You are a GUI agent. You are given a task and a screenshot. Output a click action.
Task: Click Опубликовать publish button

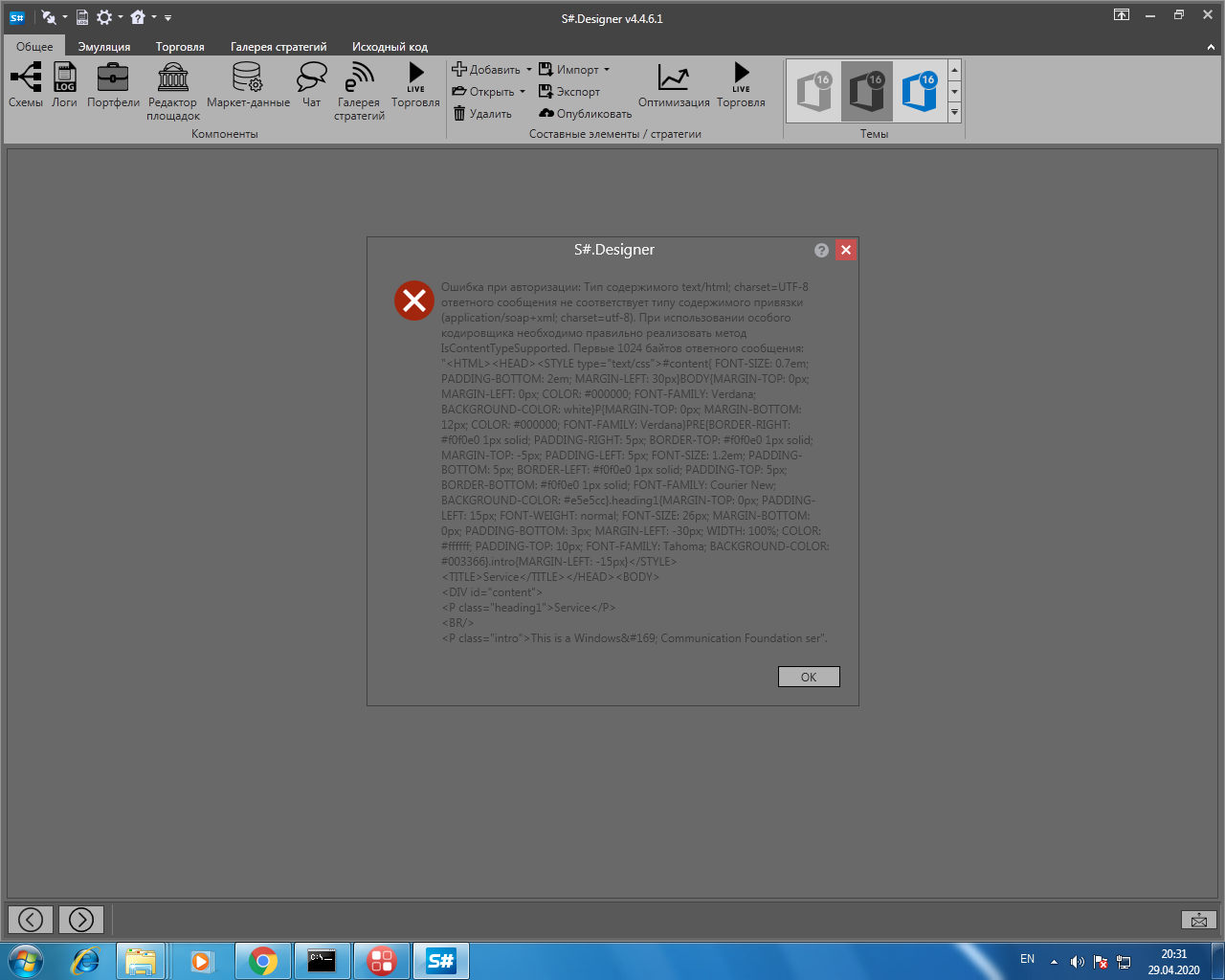586,114
